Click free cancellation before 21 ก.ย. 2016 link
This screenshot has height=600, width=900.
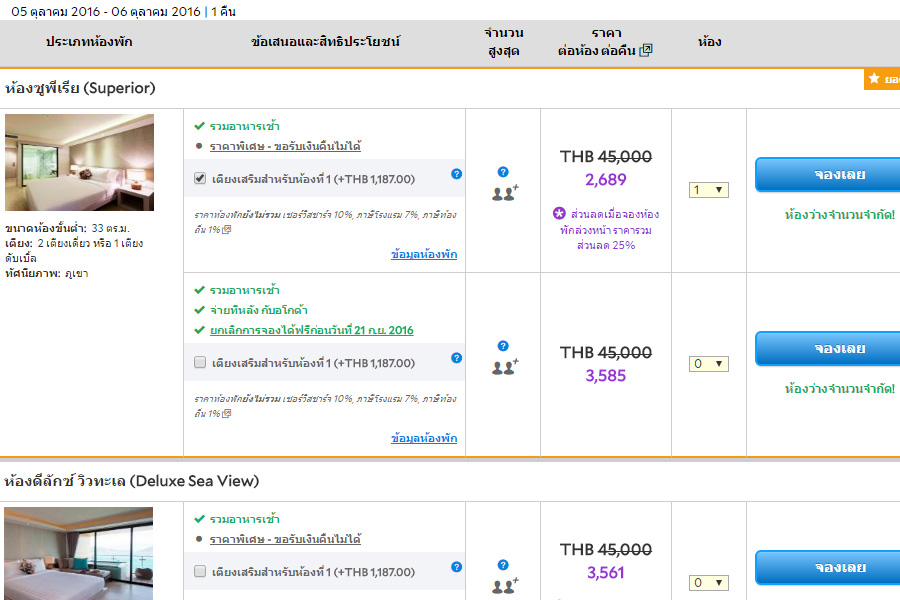[311, 330]
